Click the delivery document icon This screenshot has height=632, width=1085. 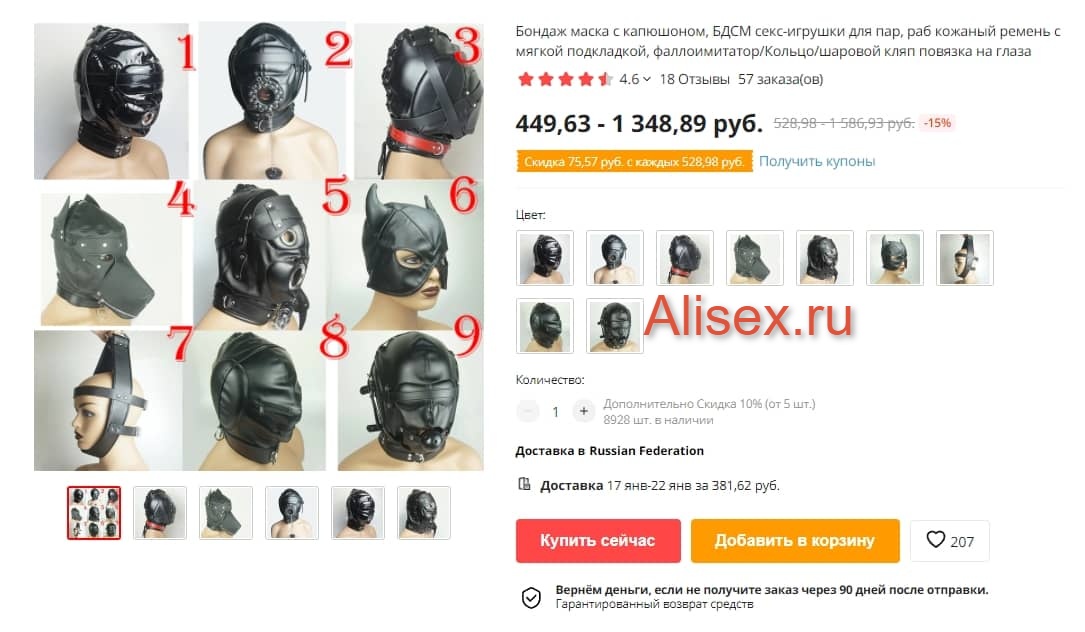(x=525, y=484)
